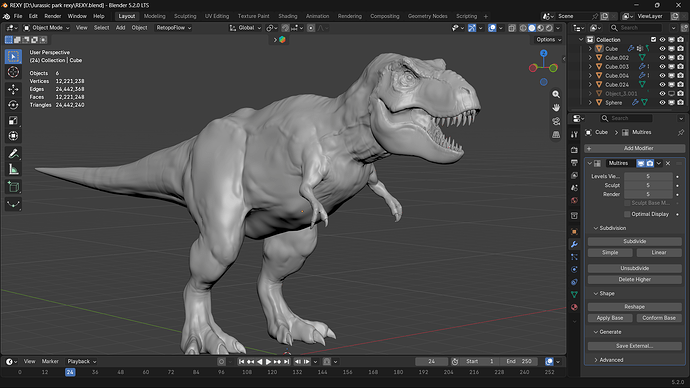The image size is (690, 388).
Task: Click the Save External button
Action: [x=635, y=346]
